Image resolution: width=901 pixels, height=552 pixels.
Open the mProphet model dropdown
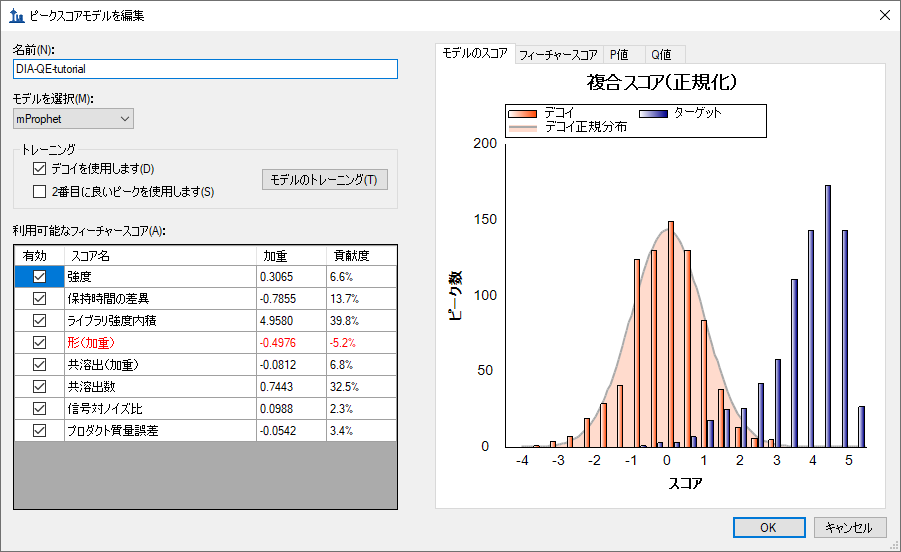tap(73, 119)
